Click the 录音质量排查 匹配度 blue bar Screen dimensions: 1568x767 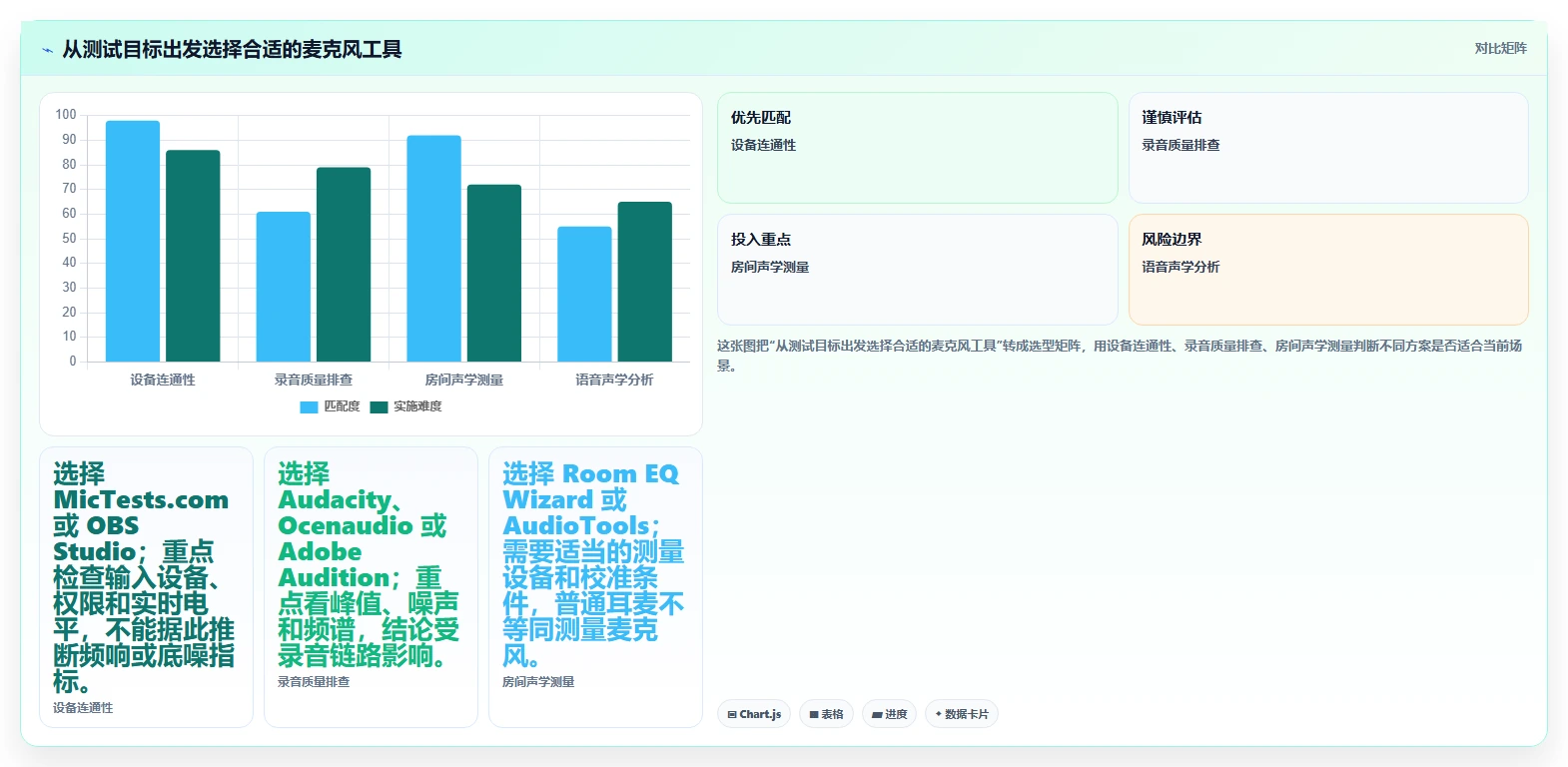click(284, 287)
